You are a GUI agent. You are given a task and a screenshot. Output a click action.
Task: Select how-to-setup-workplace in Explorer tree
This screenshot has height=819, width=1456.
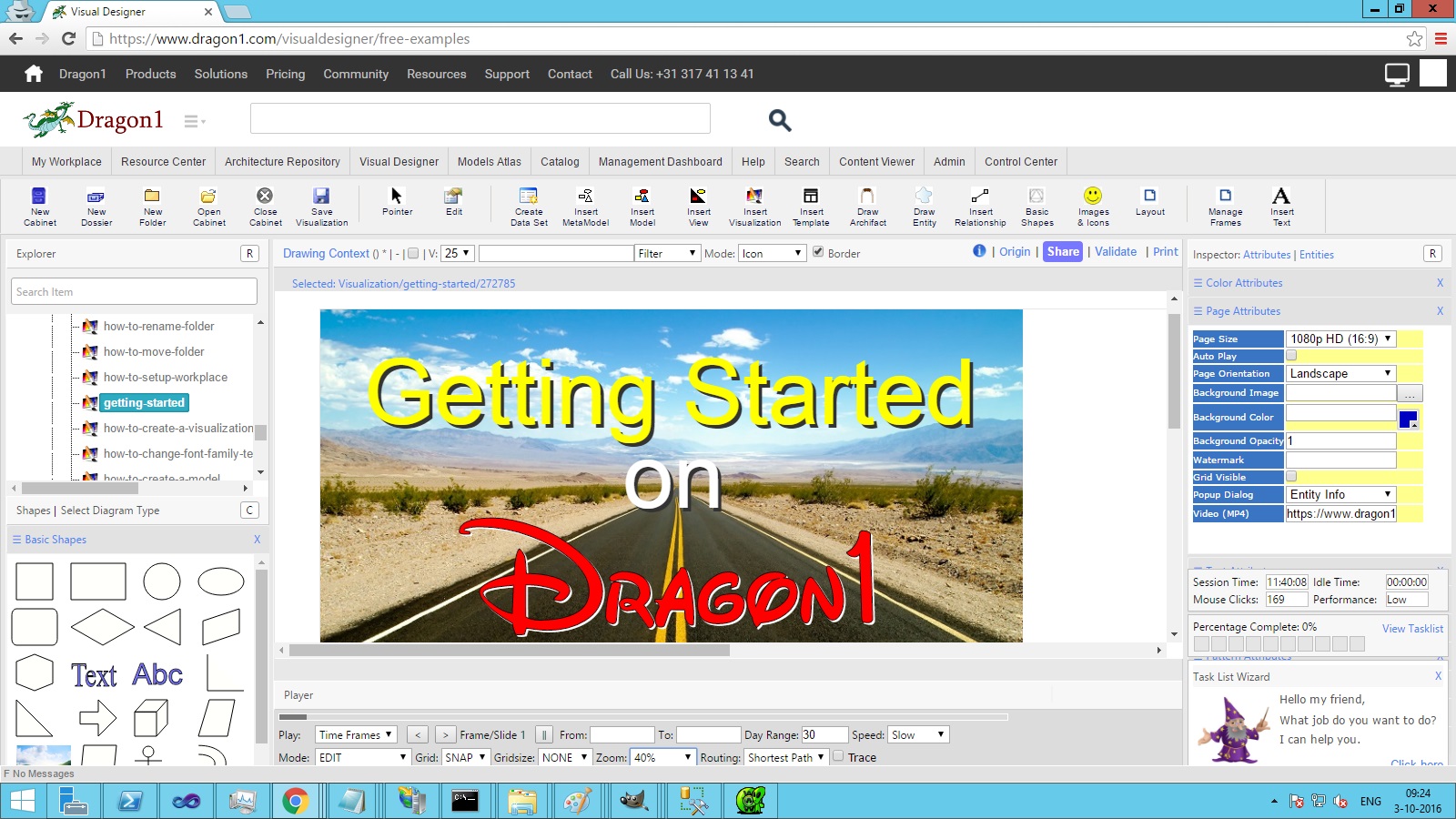pos(165,377)
